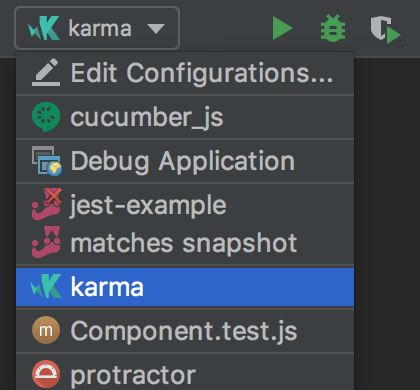Image resolution: width=420 pixels, height=390 pixels.
Task: Choose Debug Application configuration
Action: [x=185, y=161]
